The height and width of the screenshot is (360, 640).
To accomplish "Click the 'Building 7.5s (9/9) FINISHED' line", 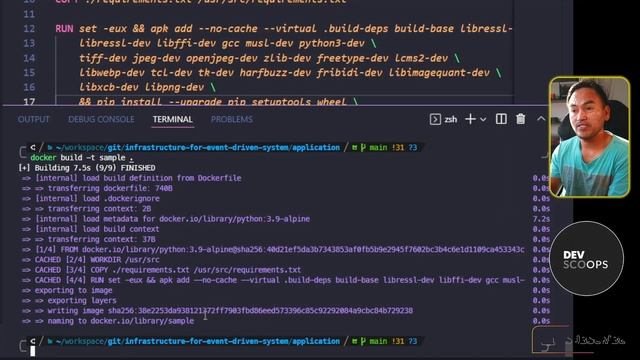I will tap(87, 168).
